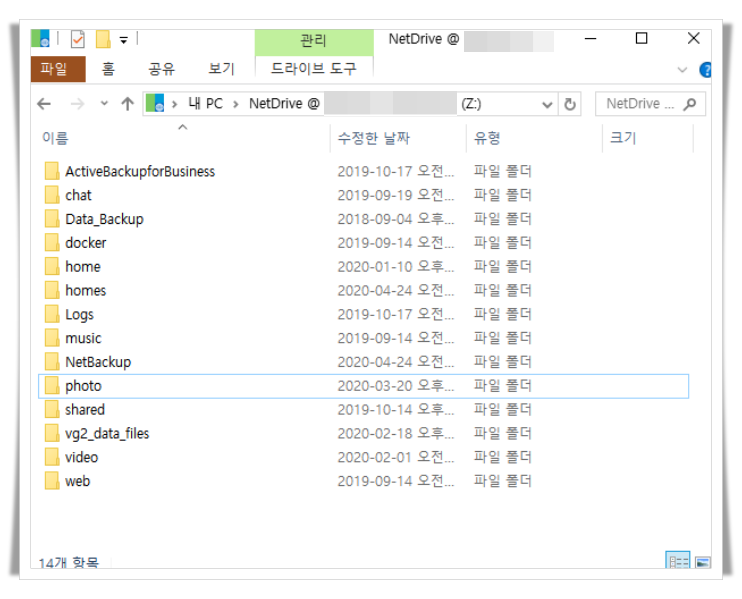Maximize the NetDrive window

pos(641,38)
